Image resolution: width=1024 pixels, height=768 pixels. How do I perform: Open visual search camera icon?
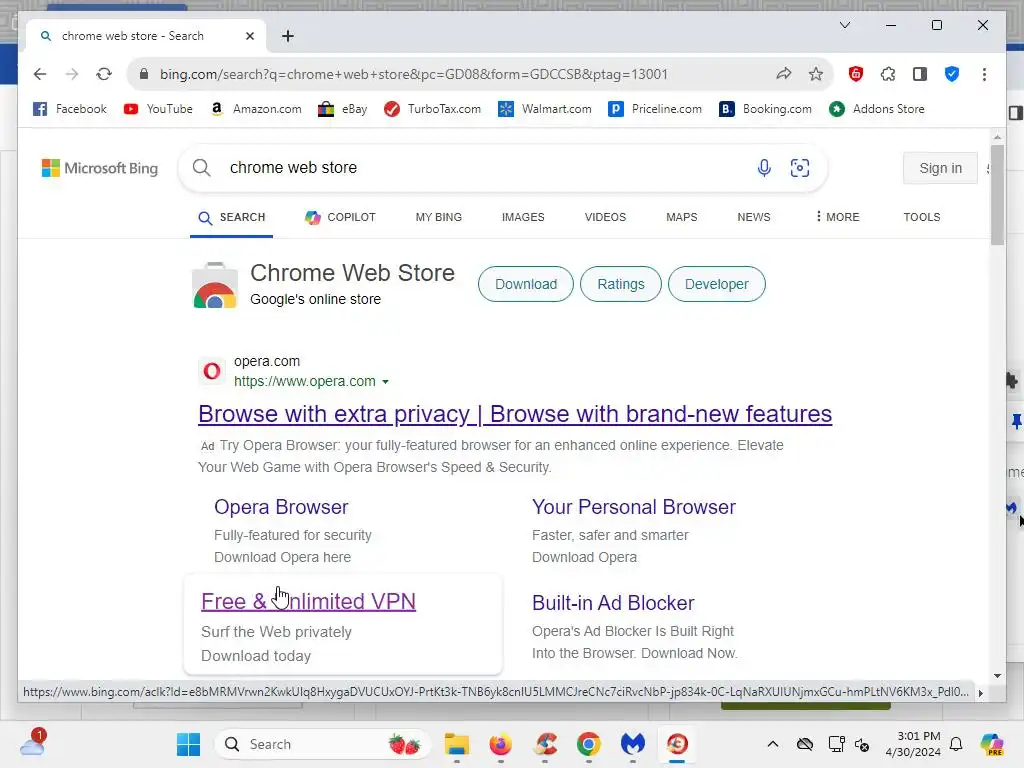(x=800, y=168)
